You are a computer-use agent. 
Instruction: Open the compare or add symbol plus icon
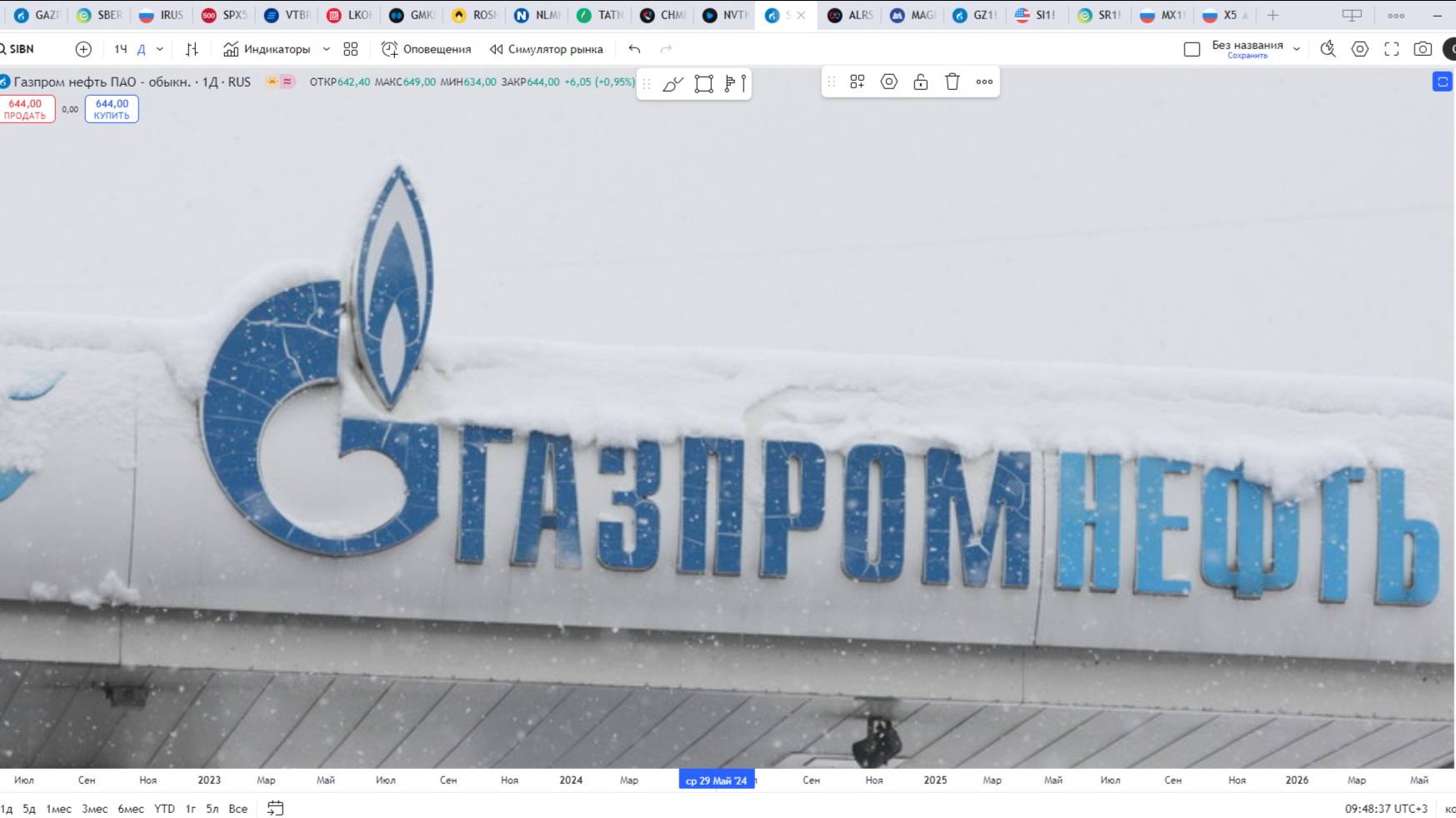83,49
